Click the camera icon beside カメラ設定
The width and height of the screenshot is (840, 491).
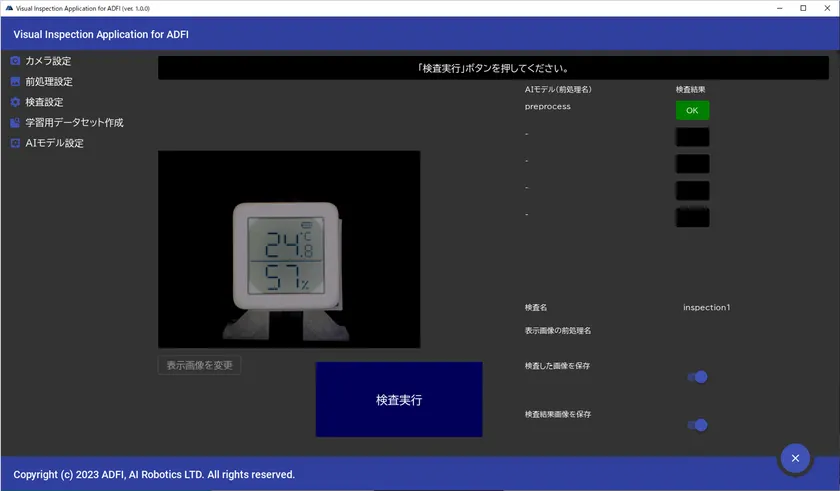click(x=15, y=61)
